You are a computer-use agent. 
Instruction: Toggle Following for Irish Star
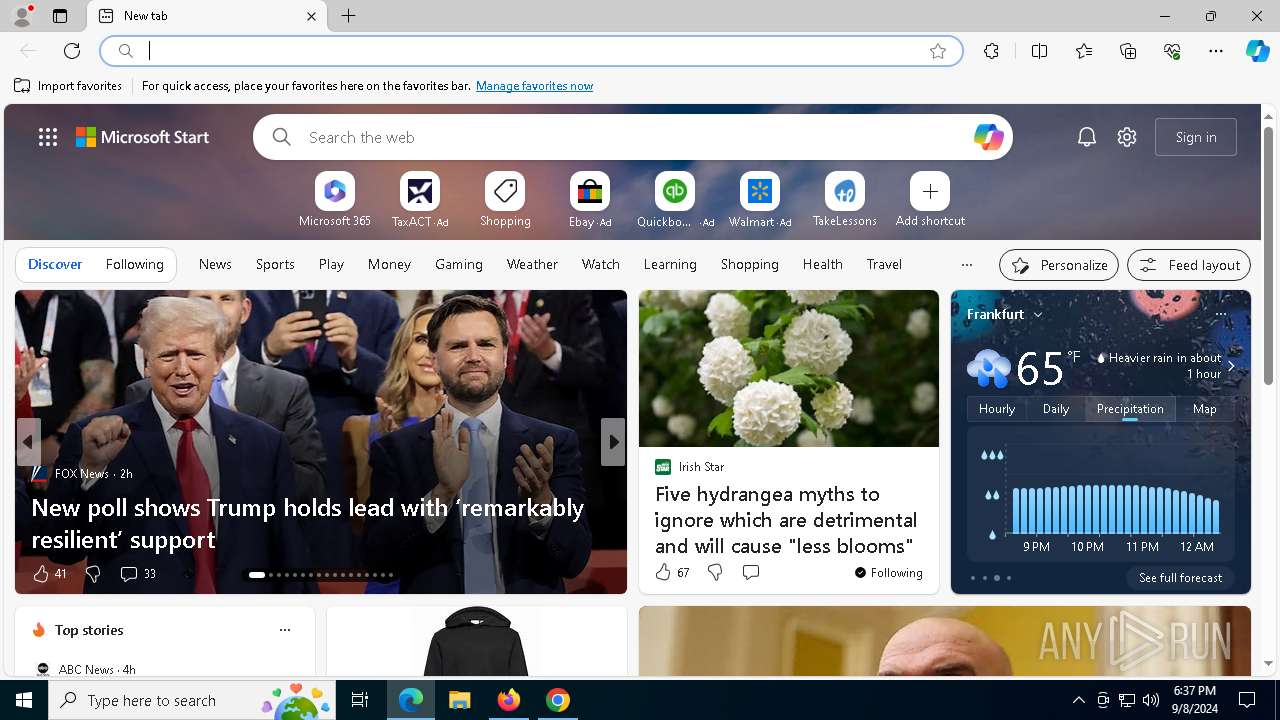[x=888, y=572]
